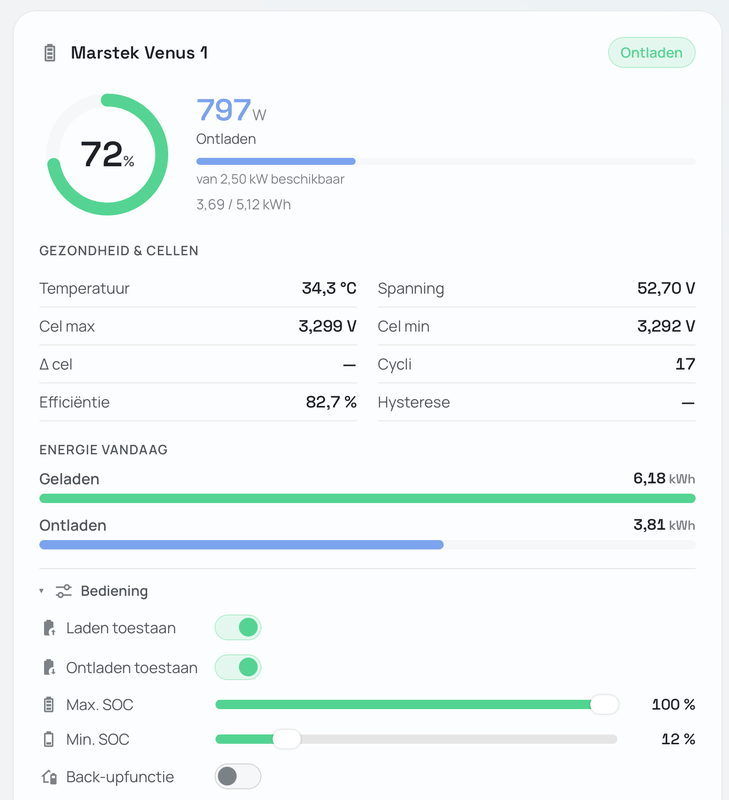Click the Ontladen status badge
The height and width of the screenshot is (800, 729).
point(651,53)
